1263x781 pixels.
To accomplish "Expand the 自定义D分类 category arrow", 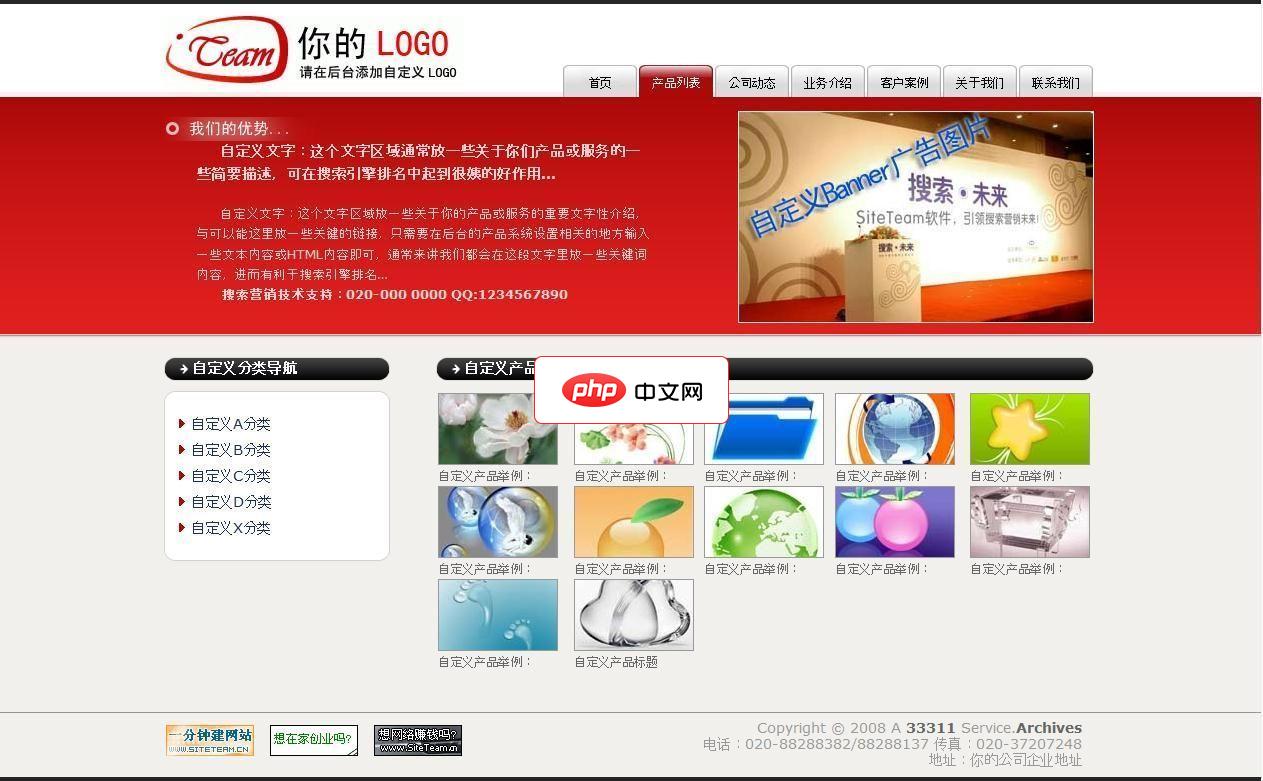I will [182, 502].
